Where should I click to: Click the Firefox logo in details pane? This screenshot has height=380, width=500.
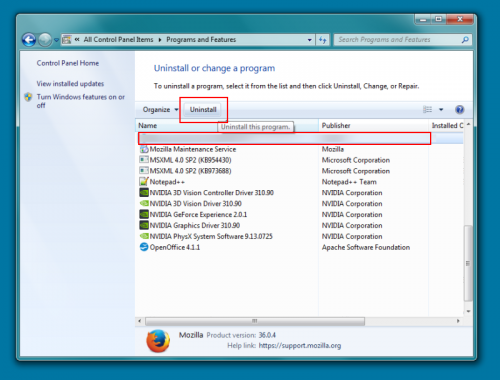pos(158,341)
